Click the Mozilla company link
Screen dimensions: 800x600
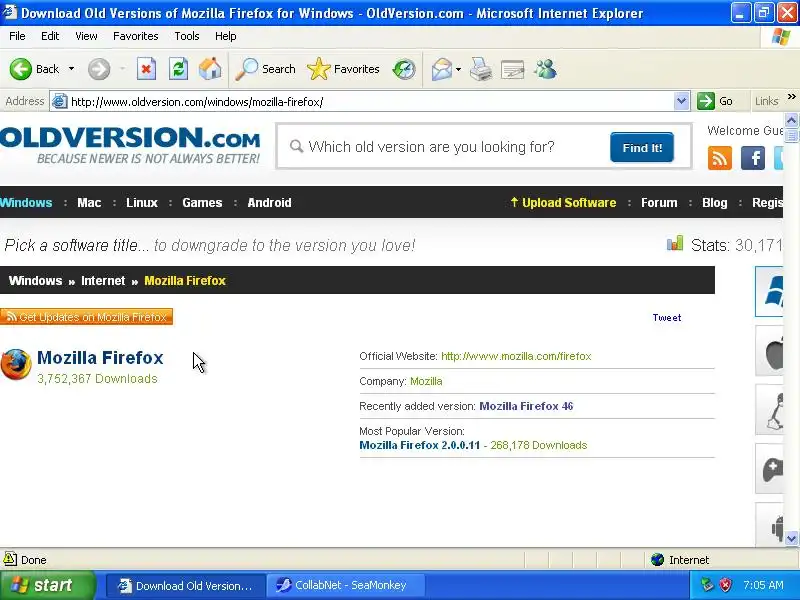point(426,381)
